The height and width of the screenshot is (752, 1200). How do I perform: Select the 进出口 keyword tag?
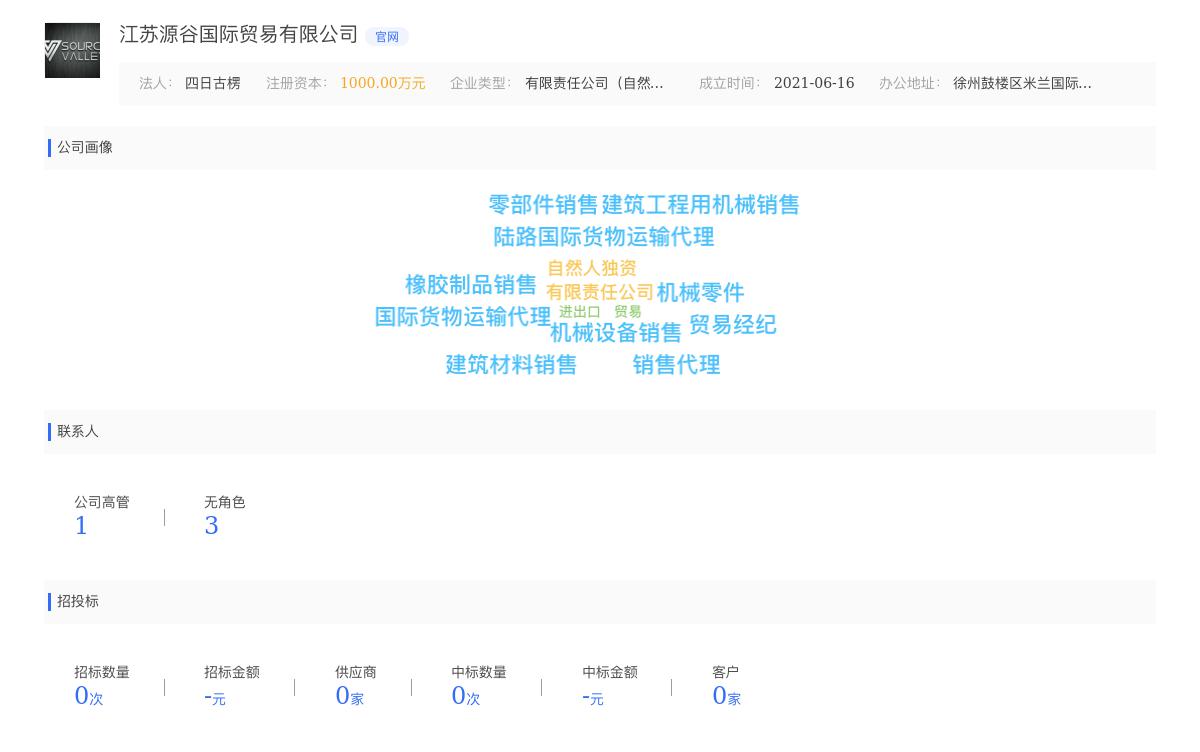coord(580,312)
